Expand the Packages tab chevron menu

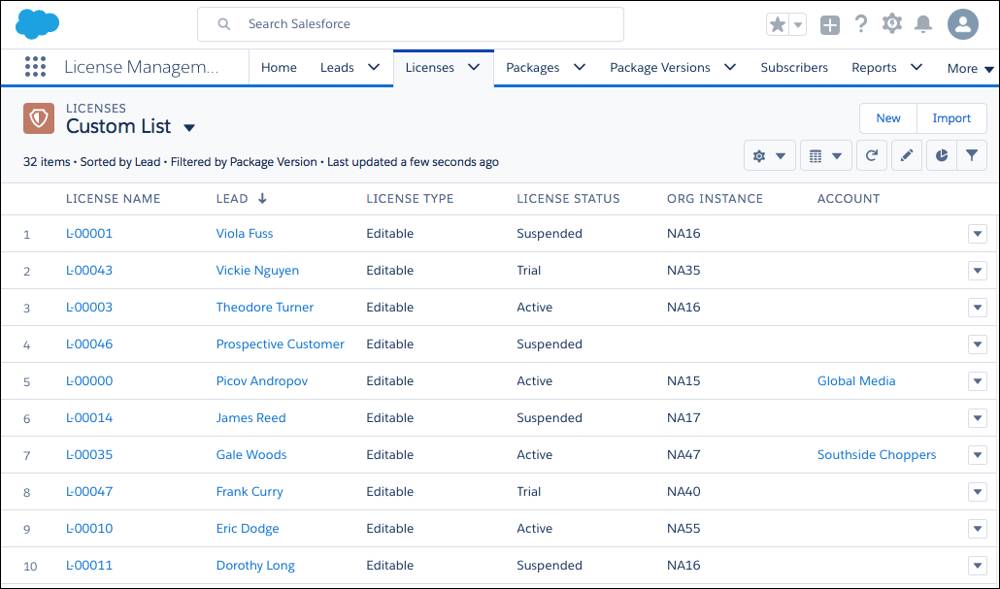(x=579, y=67)
